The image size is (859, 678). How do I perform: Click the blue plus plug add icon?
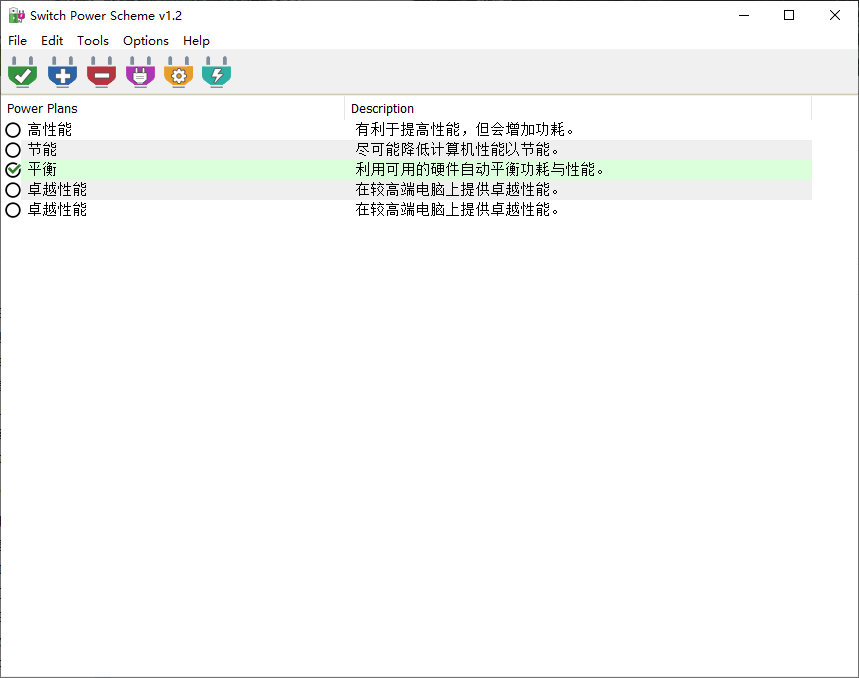[x=62, y=72]
